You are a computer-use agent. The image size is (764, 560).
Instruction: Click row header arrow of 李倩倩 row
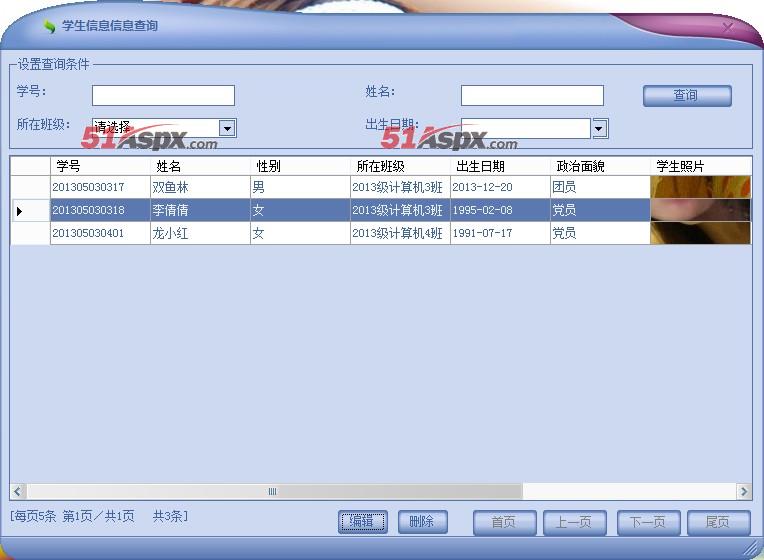pos(30,211)
